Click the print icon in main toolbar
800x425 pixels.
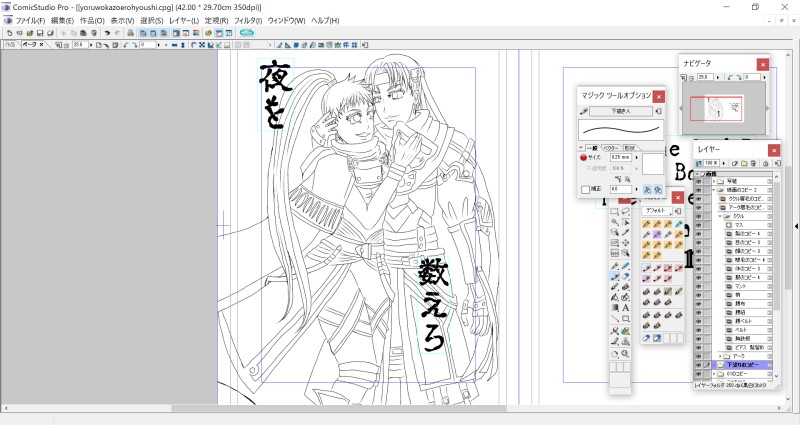[x=130, y=33]
